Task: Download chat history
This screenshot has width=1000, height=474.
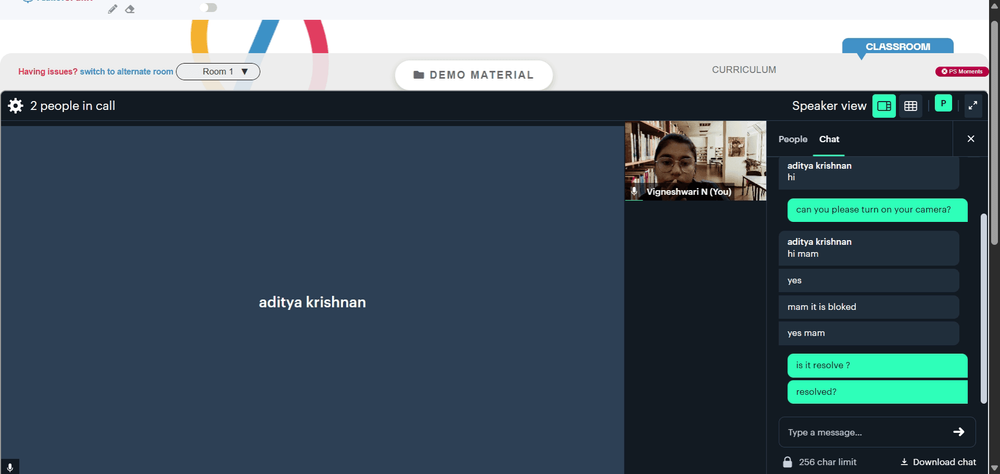Action: click(938, 462)
